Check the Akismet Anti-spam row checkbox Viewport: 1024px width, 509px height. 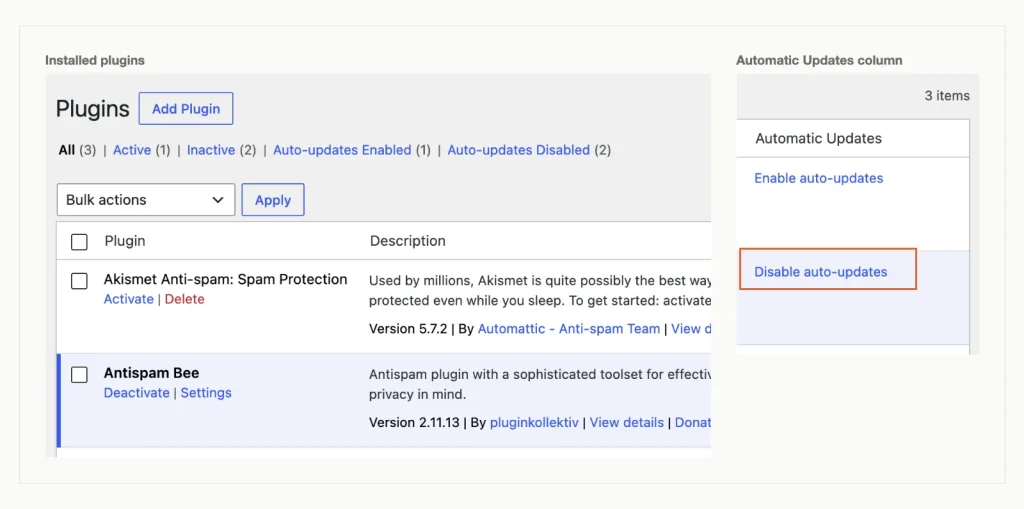[79, 281]
